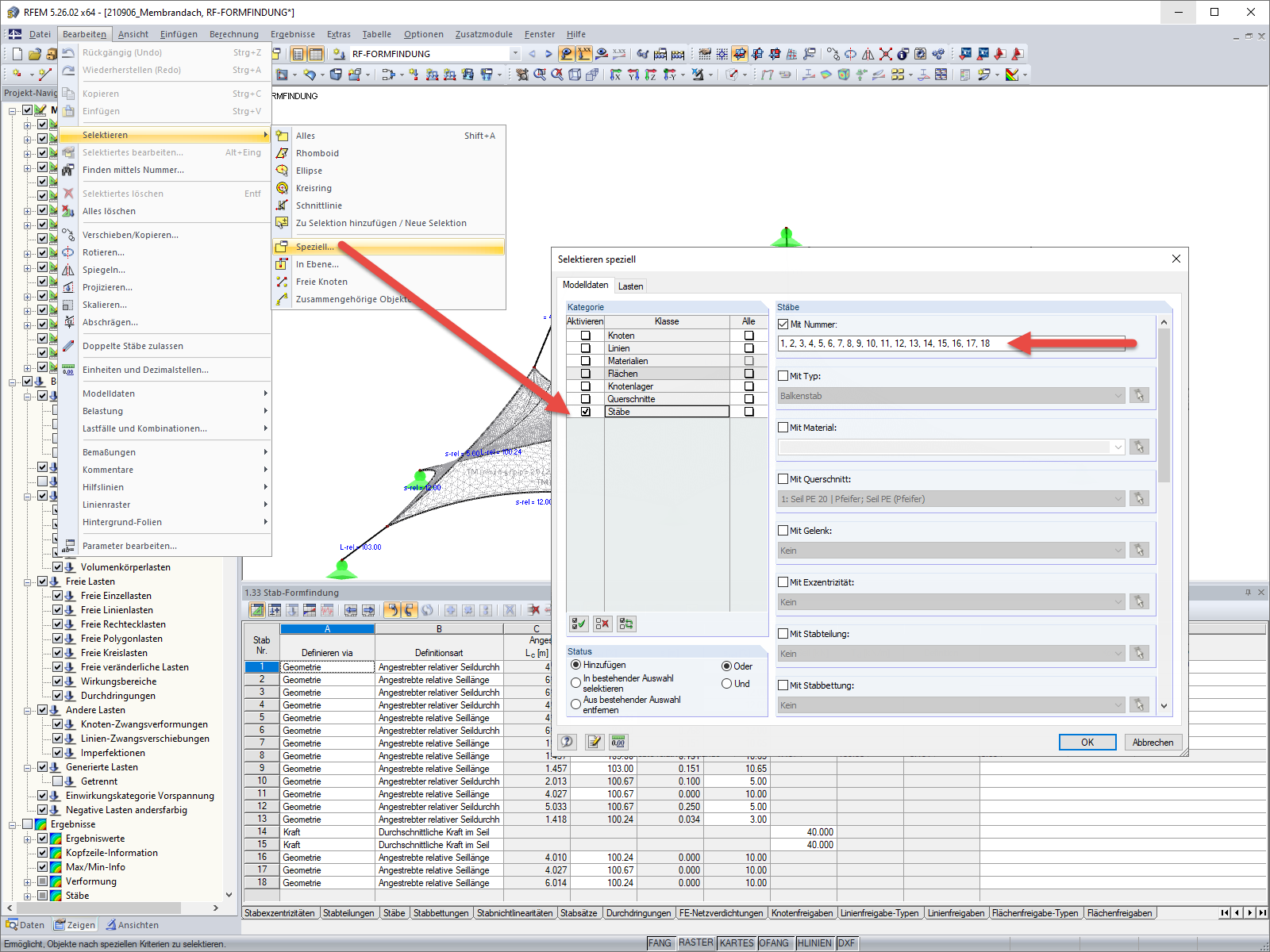Pick material graphically beside Mit Material field
This screenshot has height=952, width=1270.
1139,447
